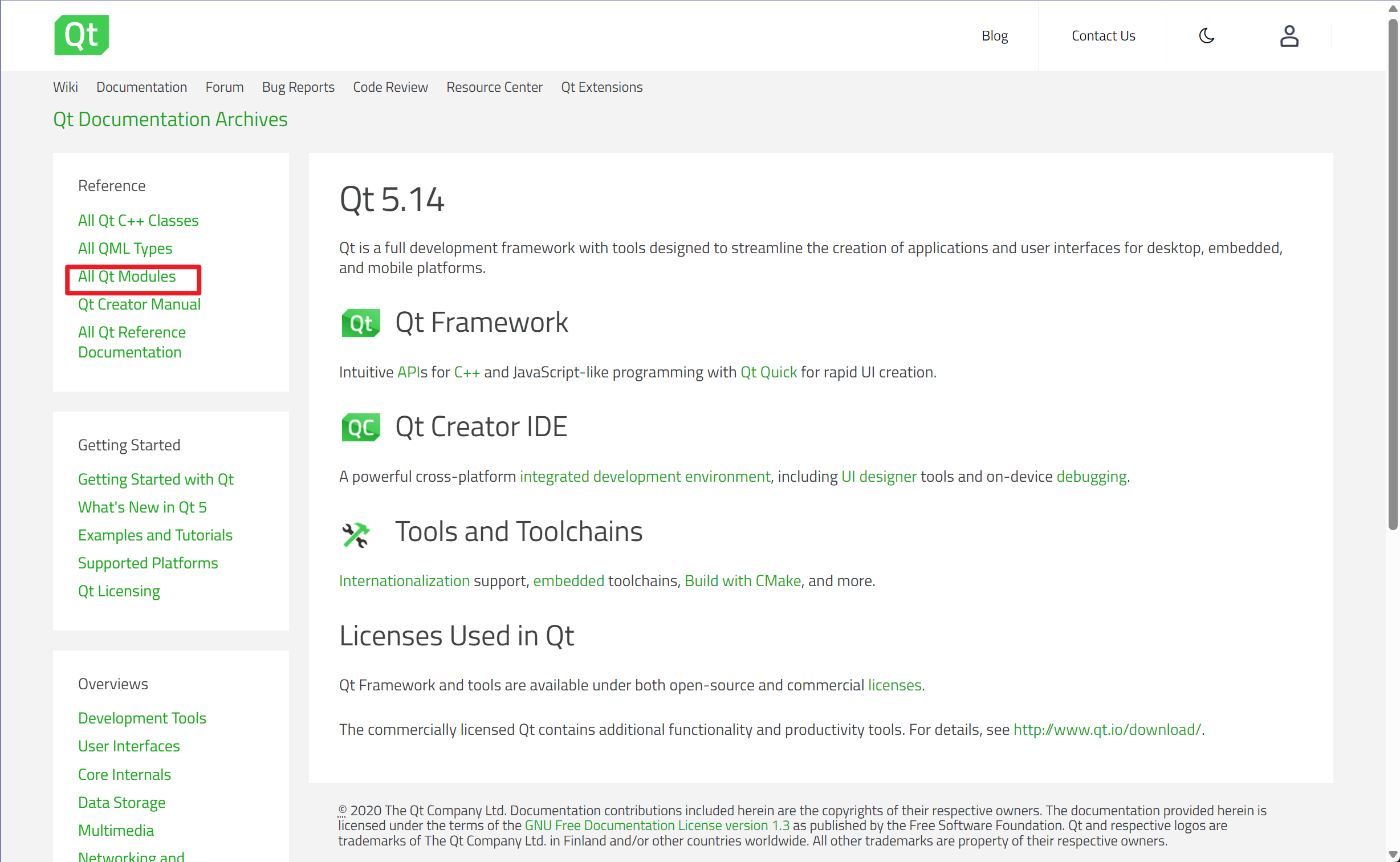Open the Blog link in header
The image size is (1400, 862).
click(x=994, y=36)
